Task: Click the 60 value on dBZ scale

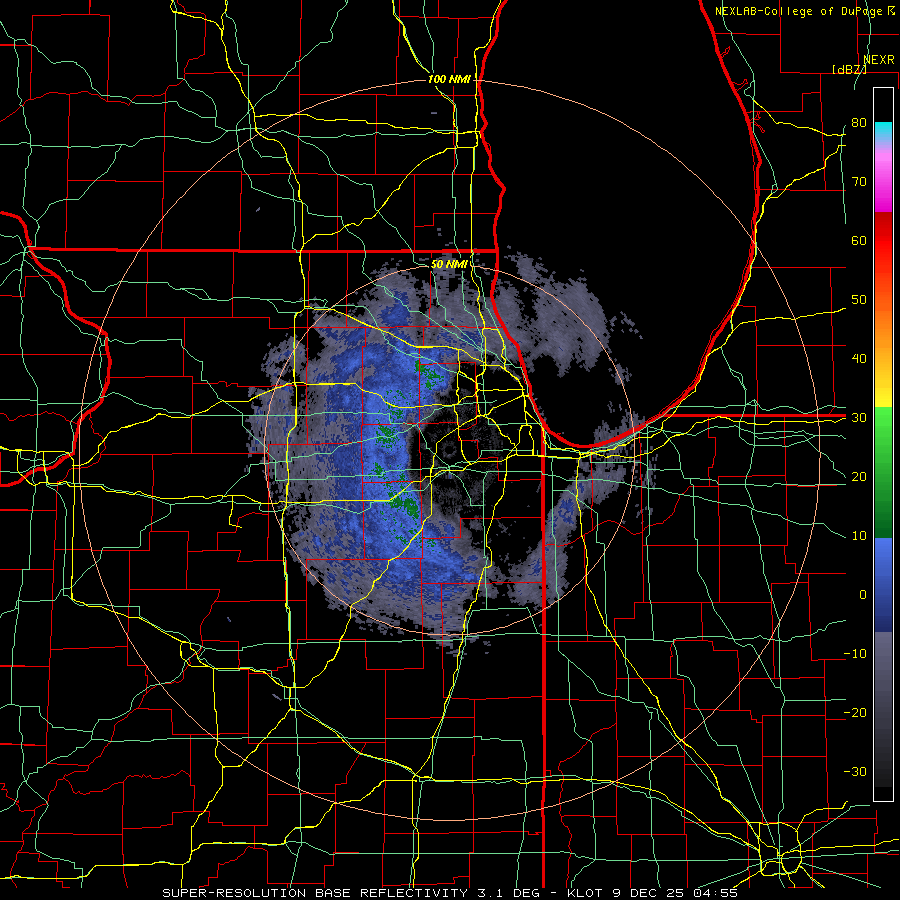Action: (x=859, y=240)
